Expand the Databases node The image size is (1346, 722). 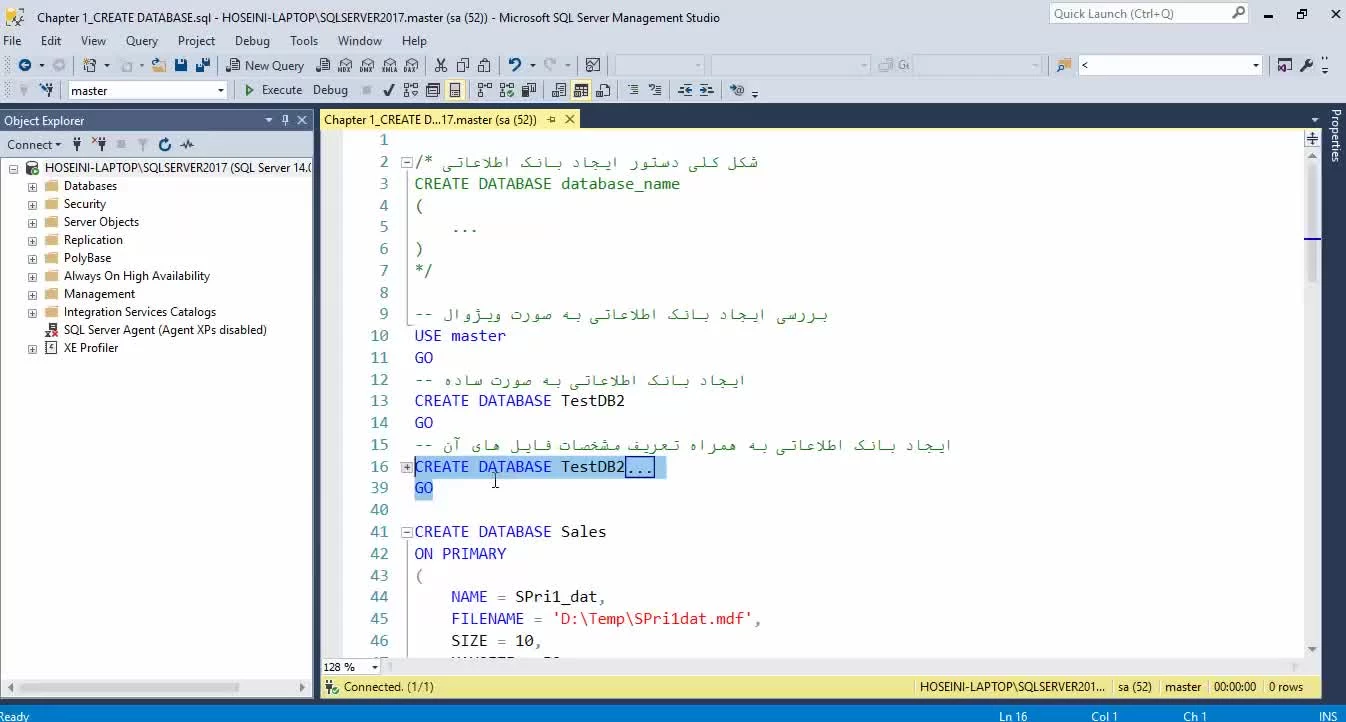point(32,187)
